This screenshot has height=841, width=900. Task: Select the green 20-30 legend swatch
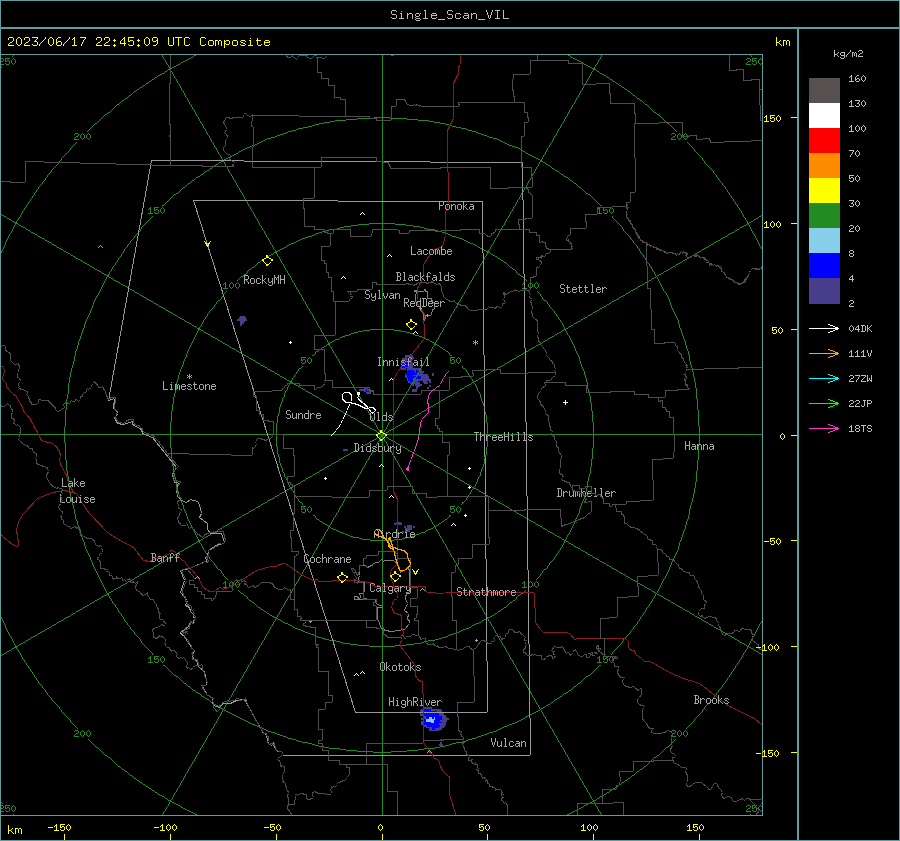click(x=824, y=215)
